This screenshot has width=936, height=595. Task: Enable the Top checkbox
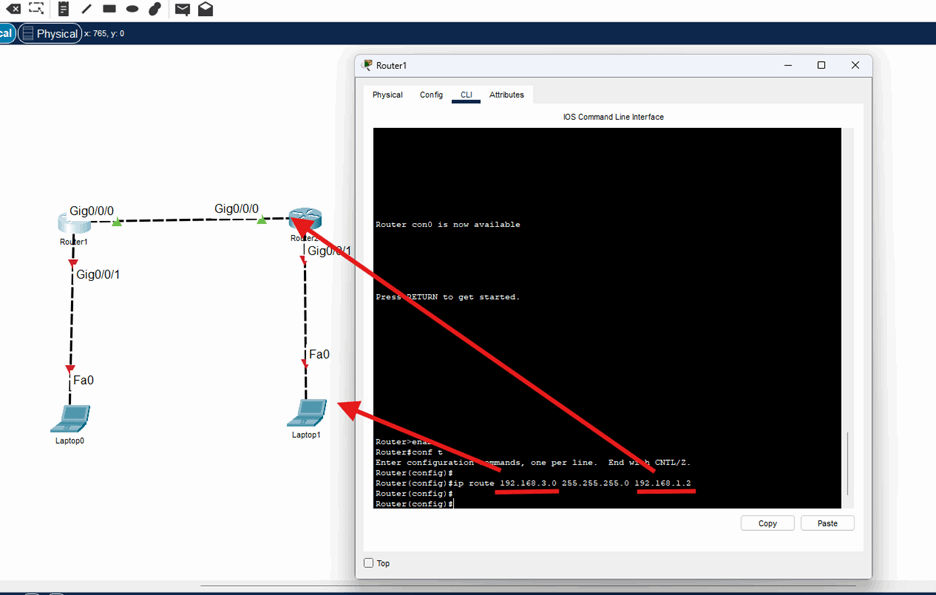click(x=369, y=563)
